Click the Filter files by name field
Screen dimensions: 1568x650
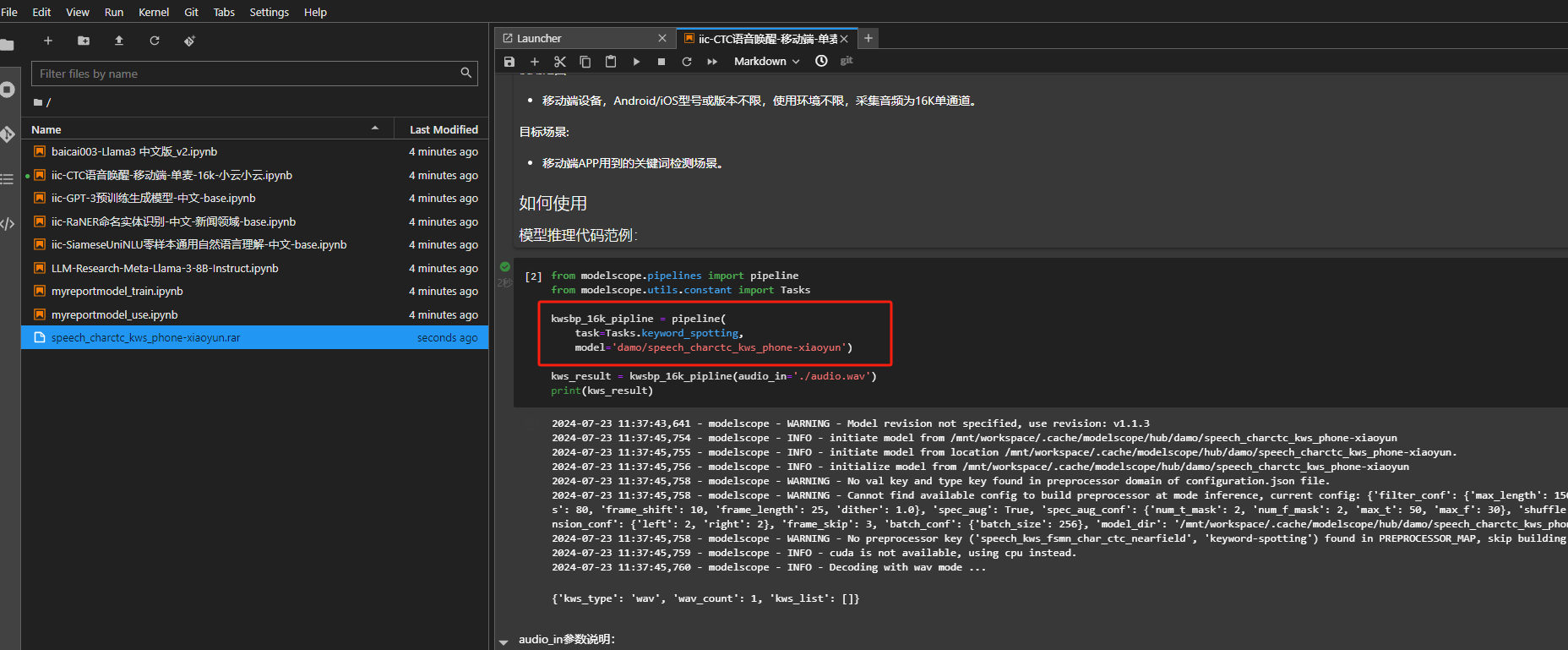coord(254,74)
